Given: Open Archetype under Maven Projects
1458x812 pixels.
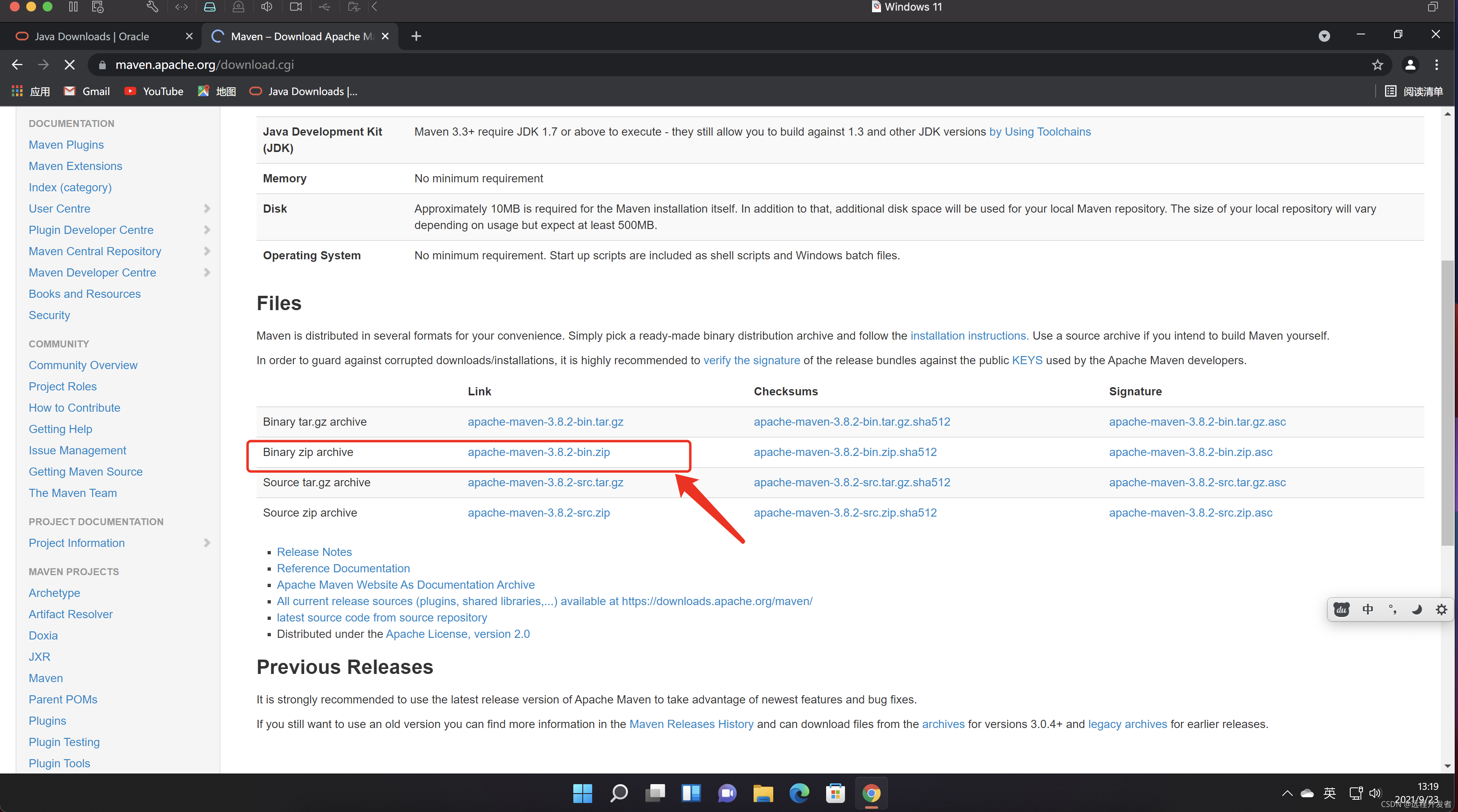Looking at the screenshot, I should (55, 593).
